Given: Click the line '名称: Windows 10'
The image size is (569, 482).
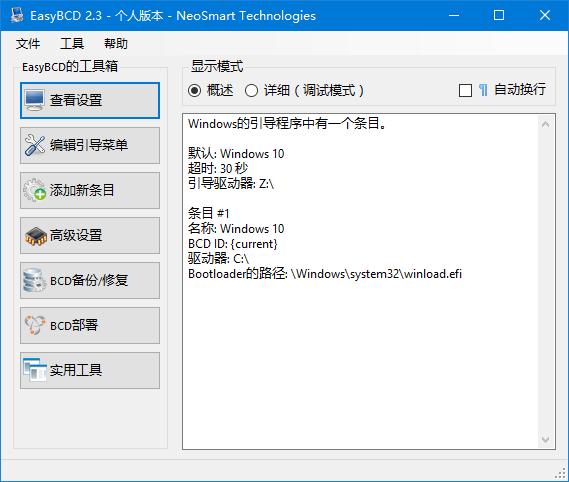Looking at the screenshot, I should [x=236, y=228].
